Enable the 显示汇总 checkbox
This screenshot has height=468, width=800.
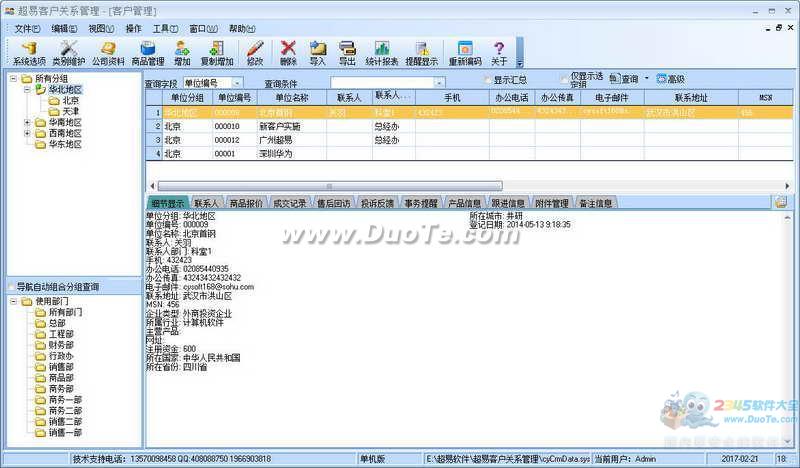[x=487, y=80]
